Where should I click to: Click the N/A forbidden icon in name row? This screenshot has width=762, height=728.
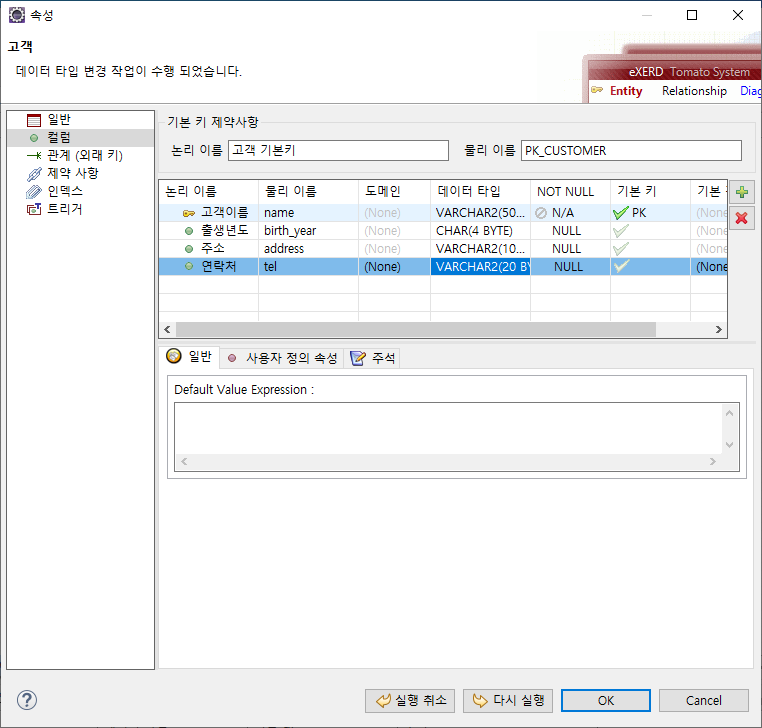click(x=541, y=213)
